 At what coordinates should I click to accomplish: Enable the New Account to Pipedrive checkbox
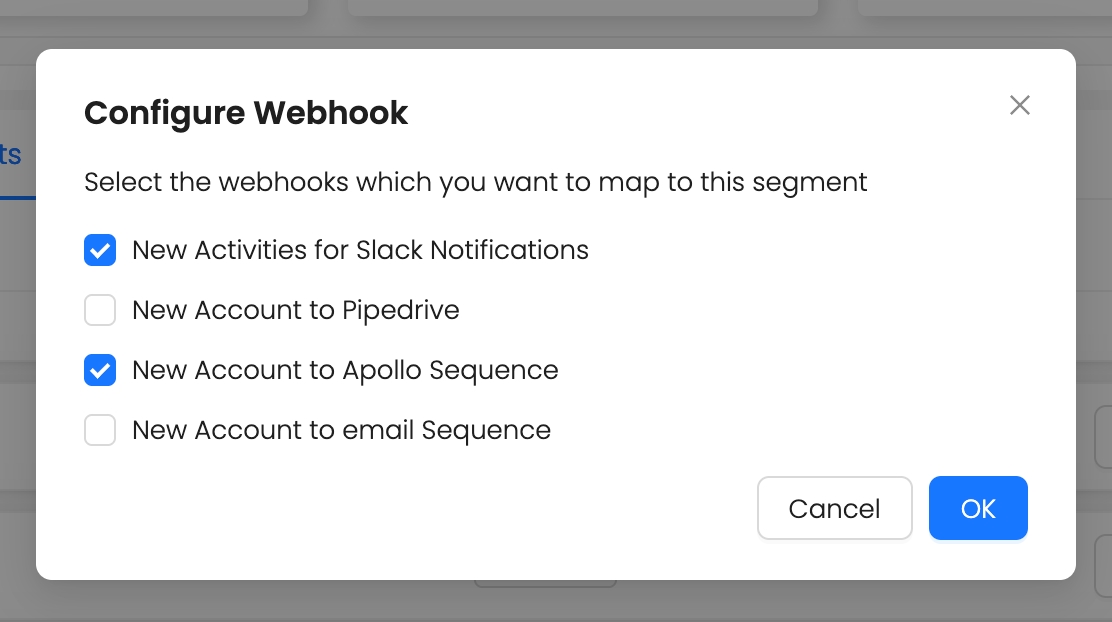pyautogui.click(x=100, y=311)
